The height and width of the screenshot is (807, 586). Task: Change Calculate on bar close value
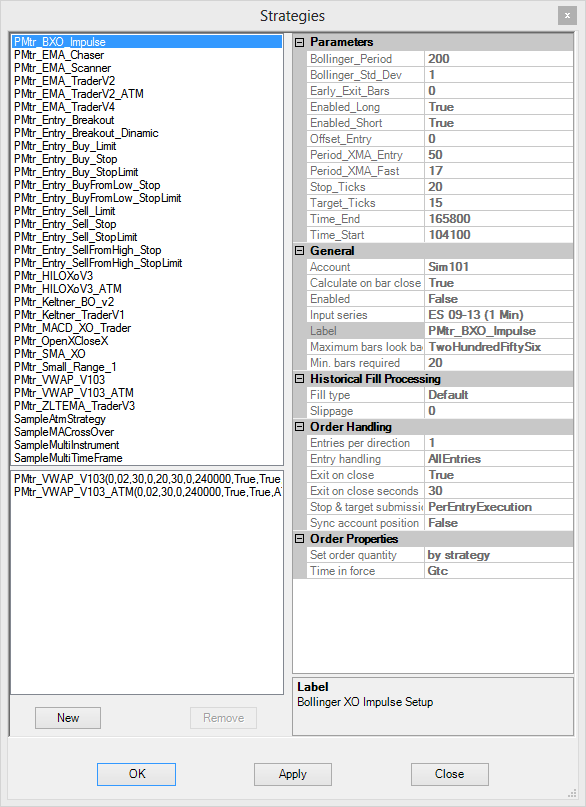[x=499, y=283]
